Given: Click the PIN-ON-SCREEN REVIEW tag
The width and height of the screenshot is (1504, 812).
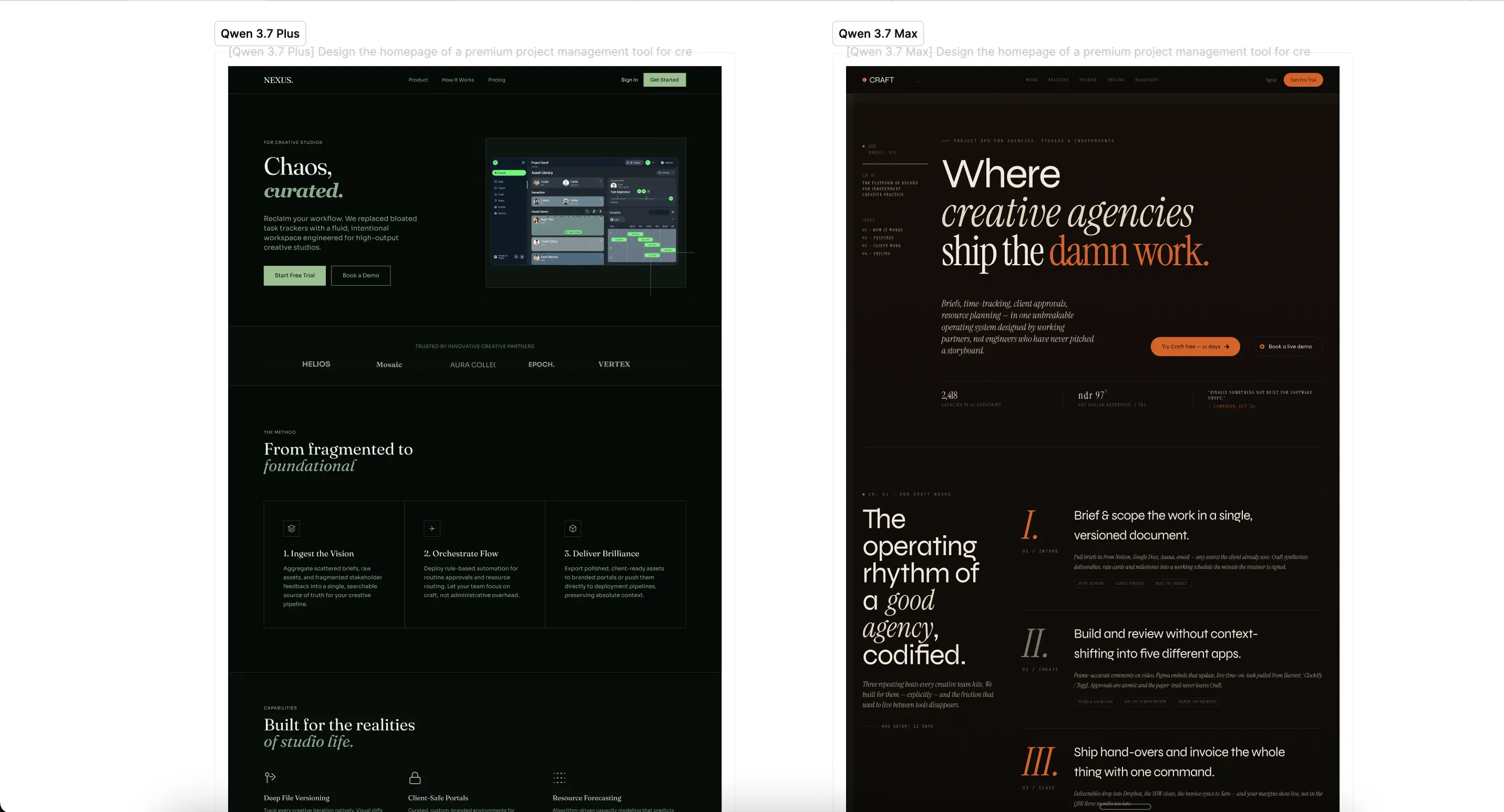Looking at the screenshot, I should tap(1146, 702).
